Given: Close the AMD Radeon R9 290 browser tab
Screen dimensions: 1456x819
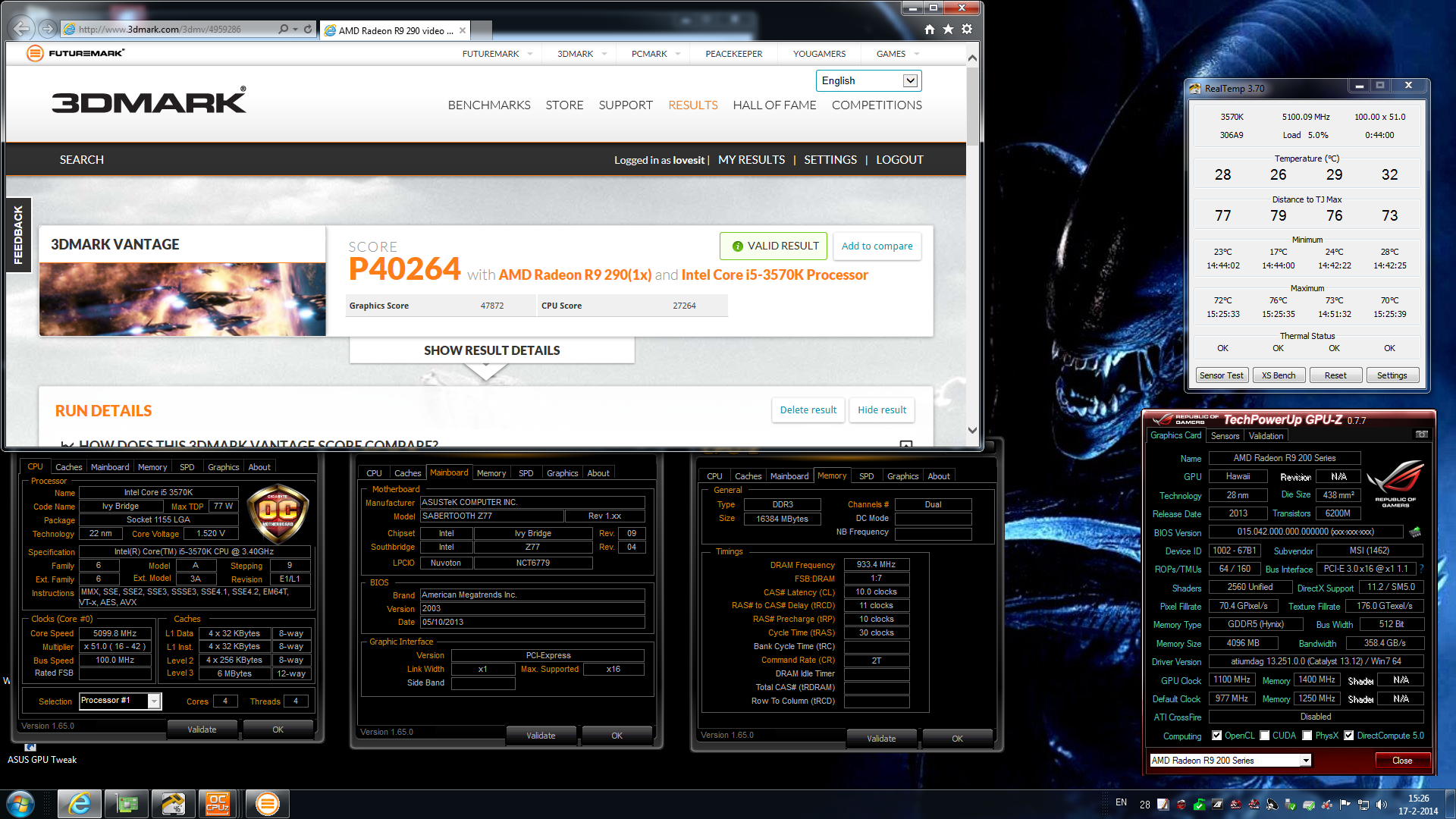Looking at the screenshot, I should [x=463, y=30].
